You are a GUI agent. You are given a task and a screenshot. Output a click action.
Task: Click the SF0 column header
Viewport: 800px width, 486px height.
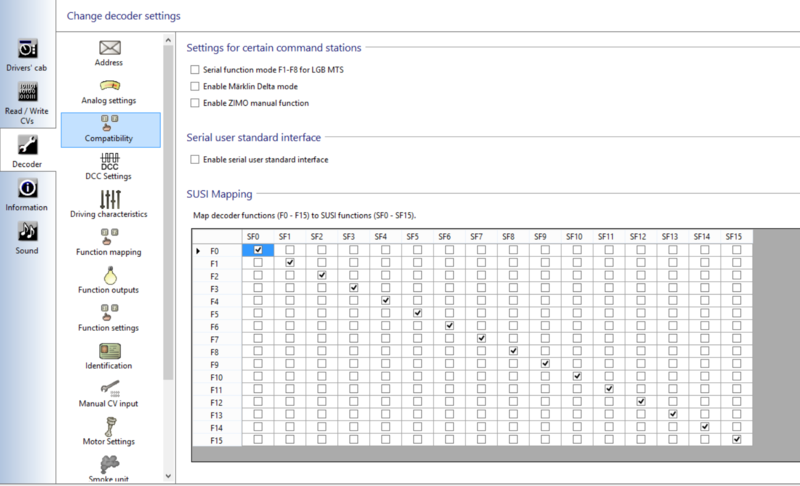tap(258, 237)
